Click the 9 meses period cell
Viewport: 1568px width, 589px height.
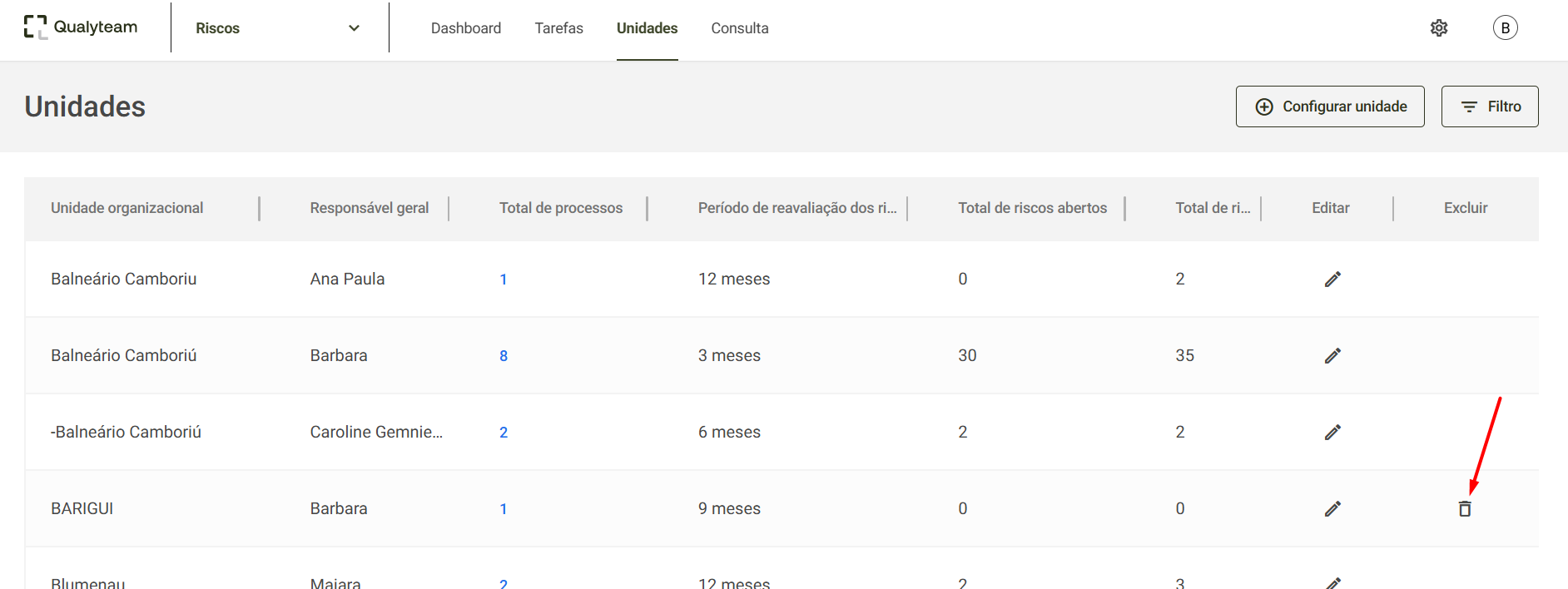[729, 508]
